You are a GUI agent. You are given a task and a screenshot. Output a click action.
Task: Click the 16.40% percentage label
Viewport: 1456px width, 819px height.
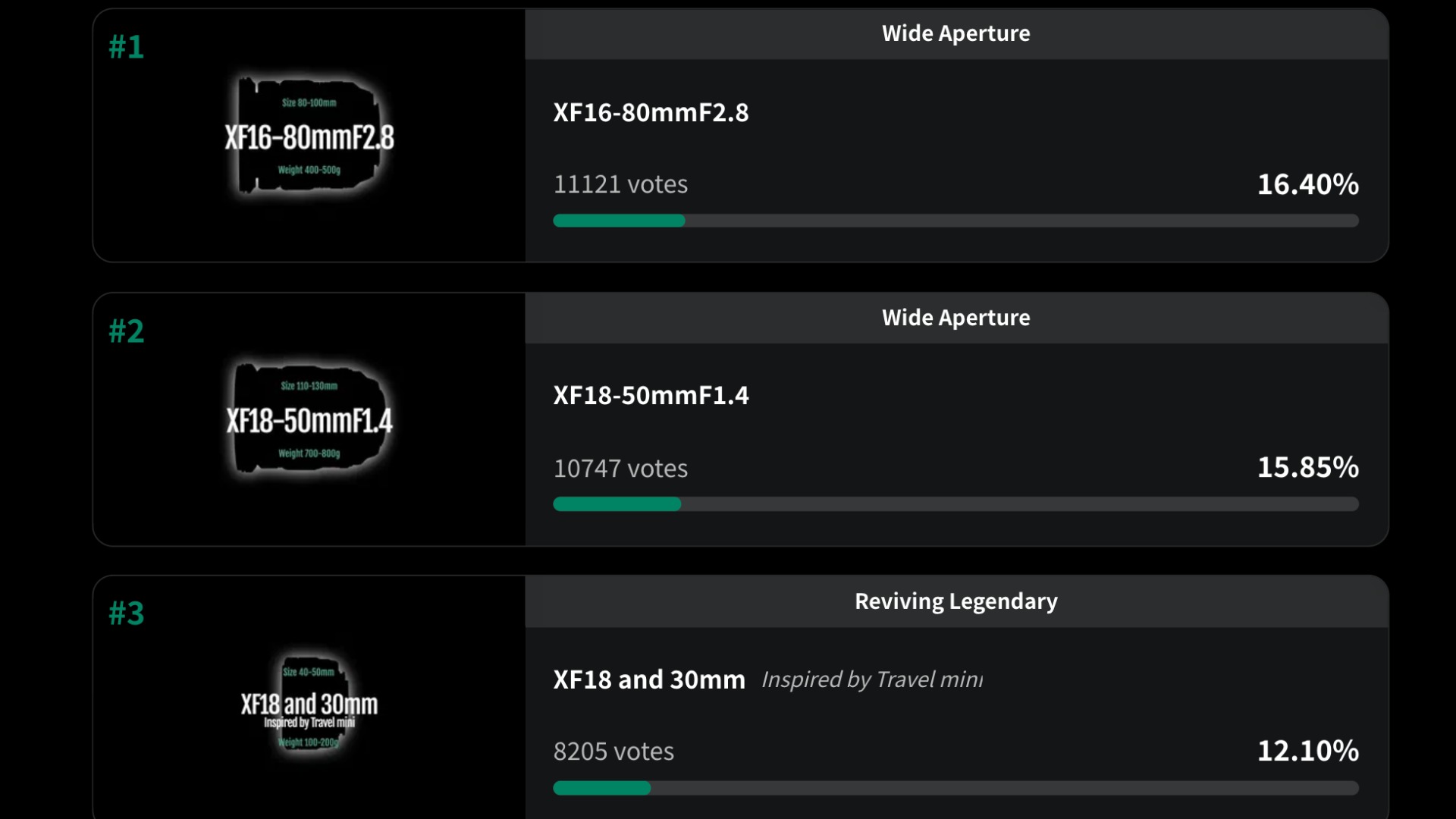[1308, 184]
